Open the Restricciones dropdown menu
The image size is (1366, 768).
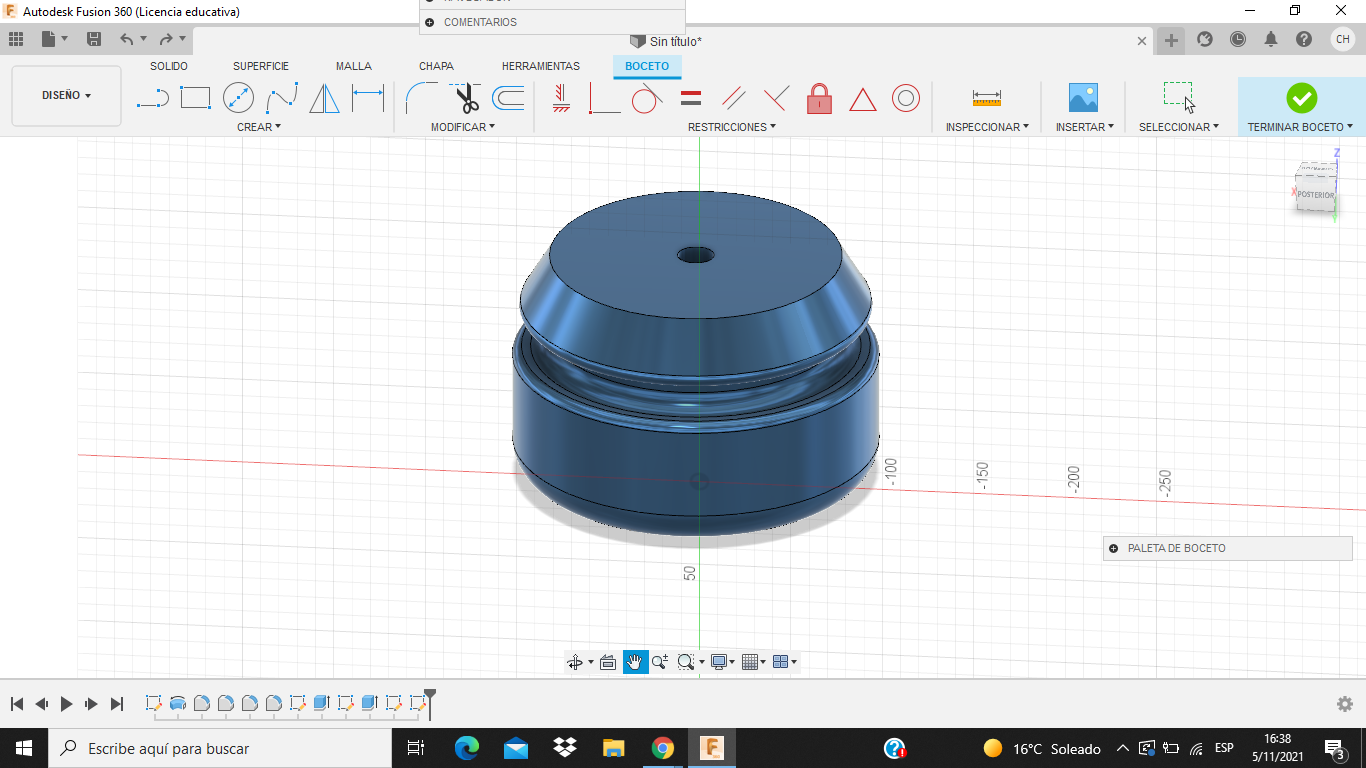pos(731,127)
